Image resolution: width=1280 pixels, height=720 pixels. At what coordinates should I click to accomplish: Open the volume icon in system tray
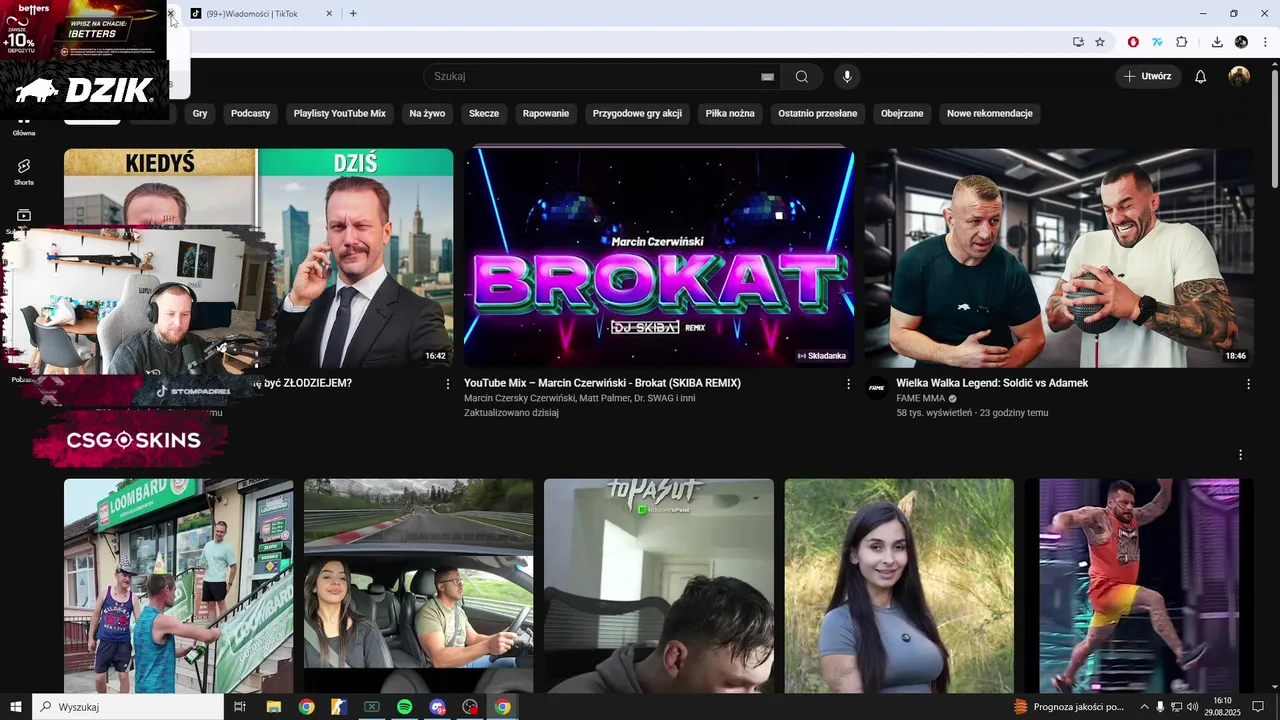(x=1192, y=707)
